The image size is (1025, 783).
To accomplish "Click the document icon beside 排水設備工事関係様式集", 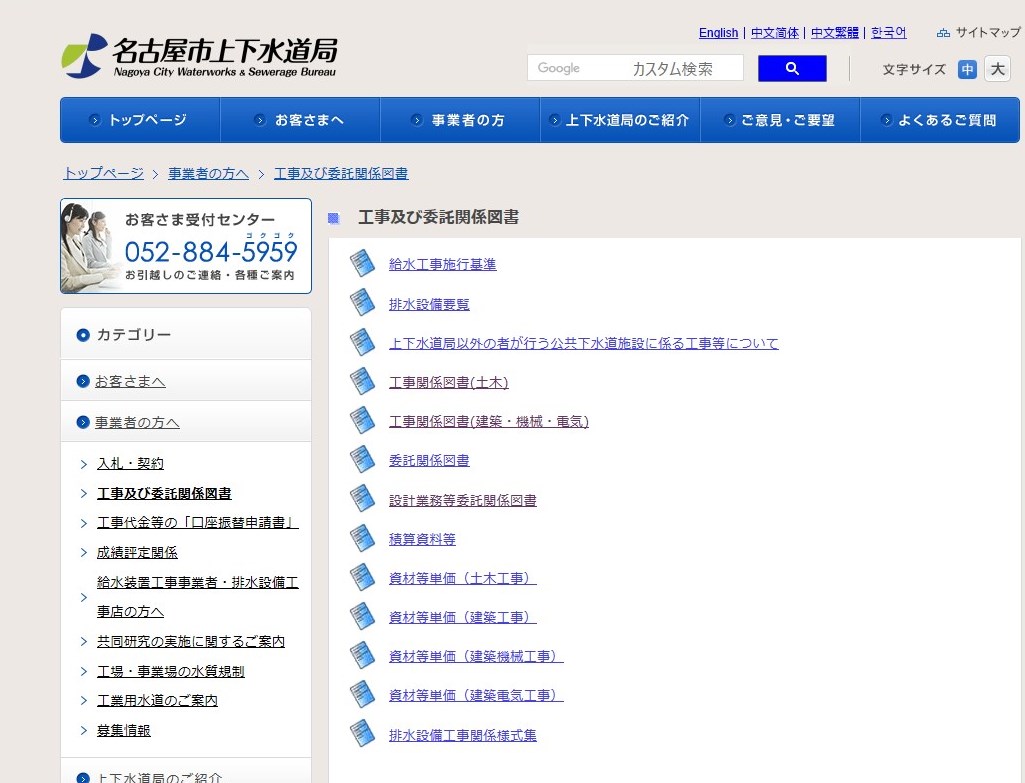I will pyautogui.click(x=362, y=734).
